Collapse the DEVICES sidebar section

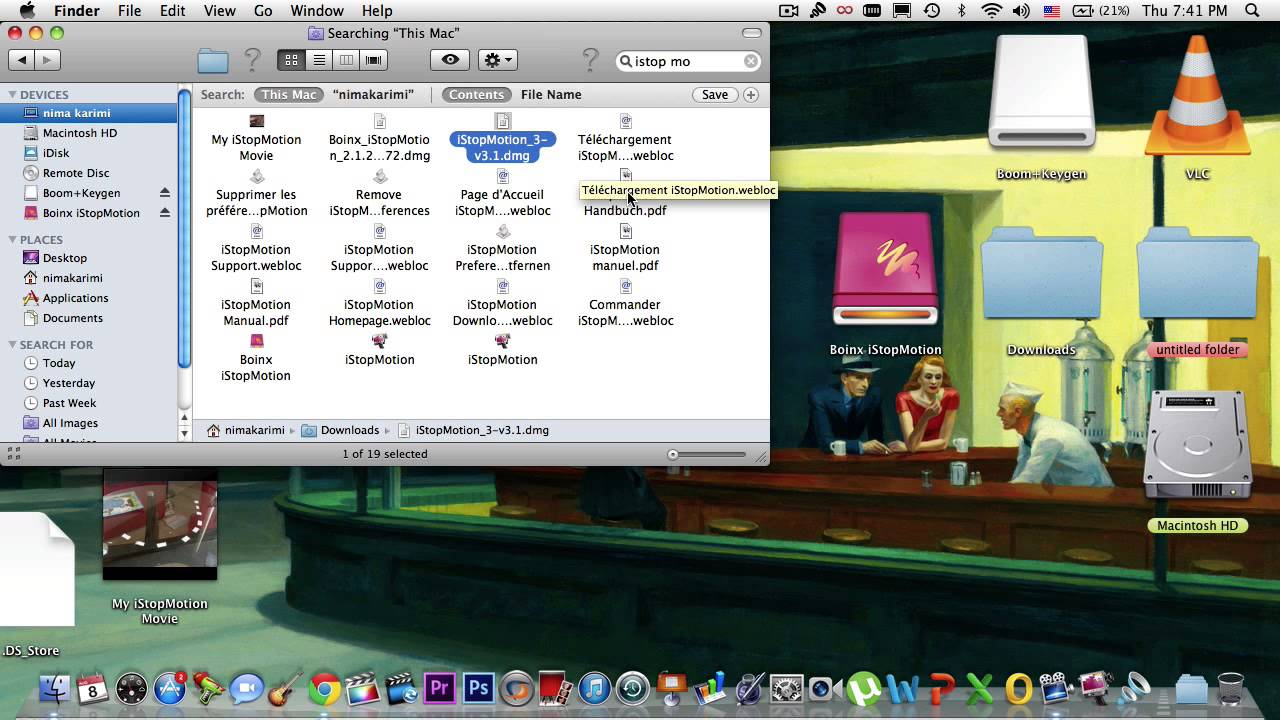tap(12, 95)
